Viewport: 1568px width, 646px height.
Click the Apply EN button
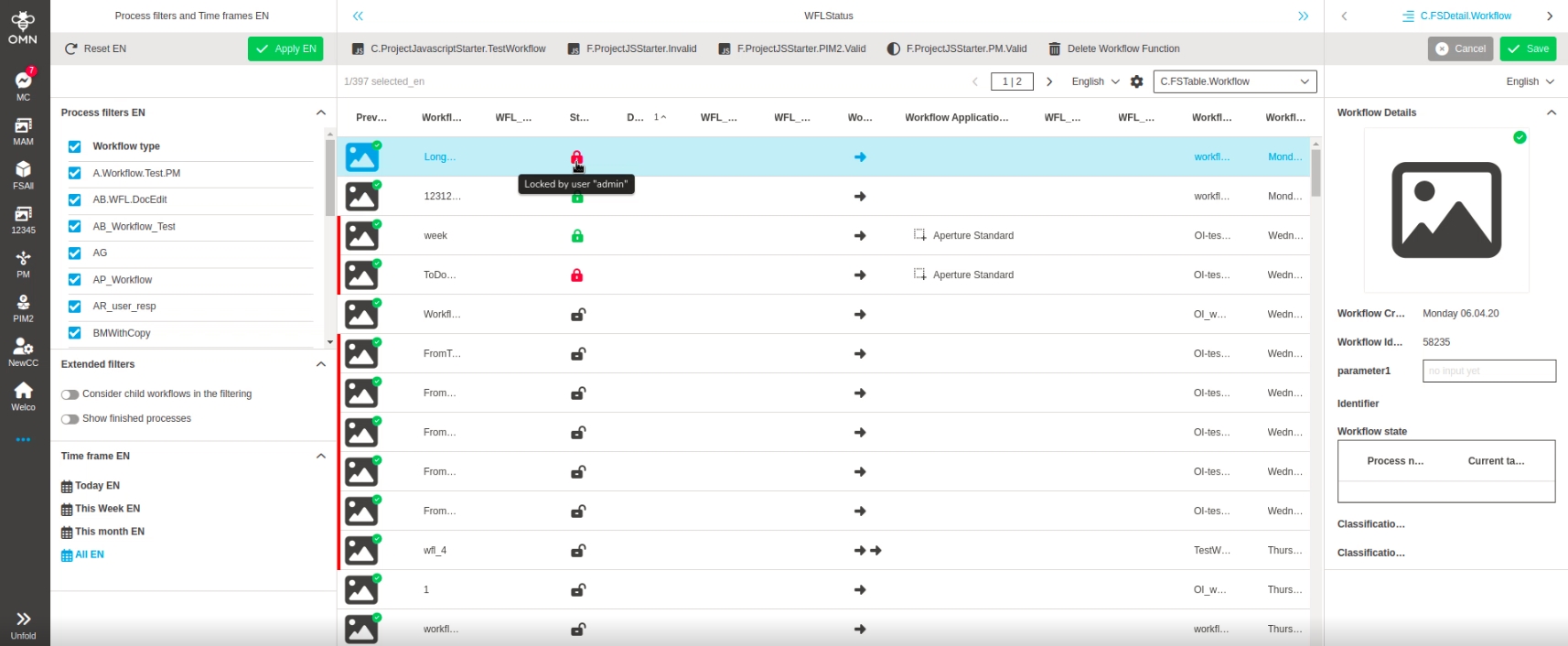click(285, 48)
